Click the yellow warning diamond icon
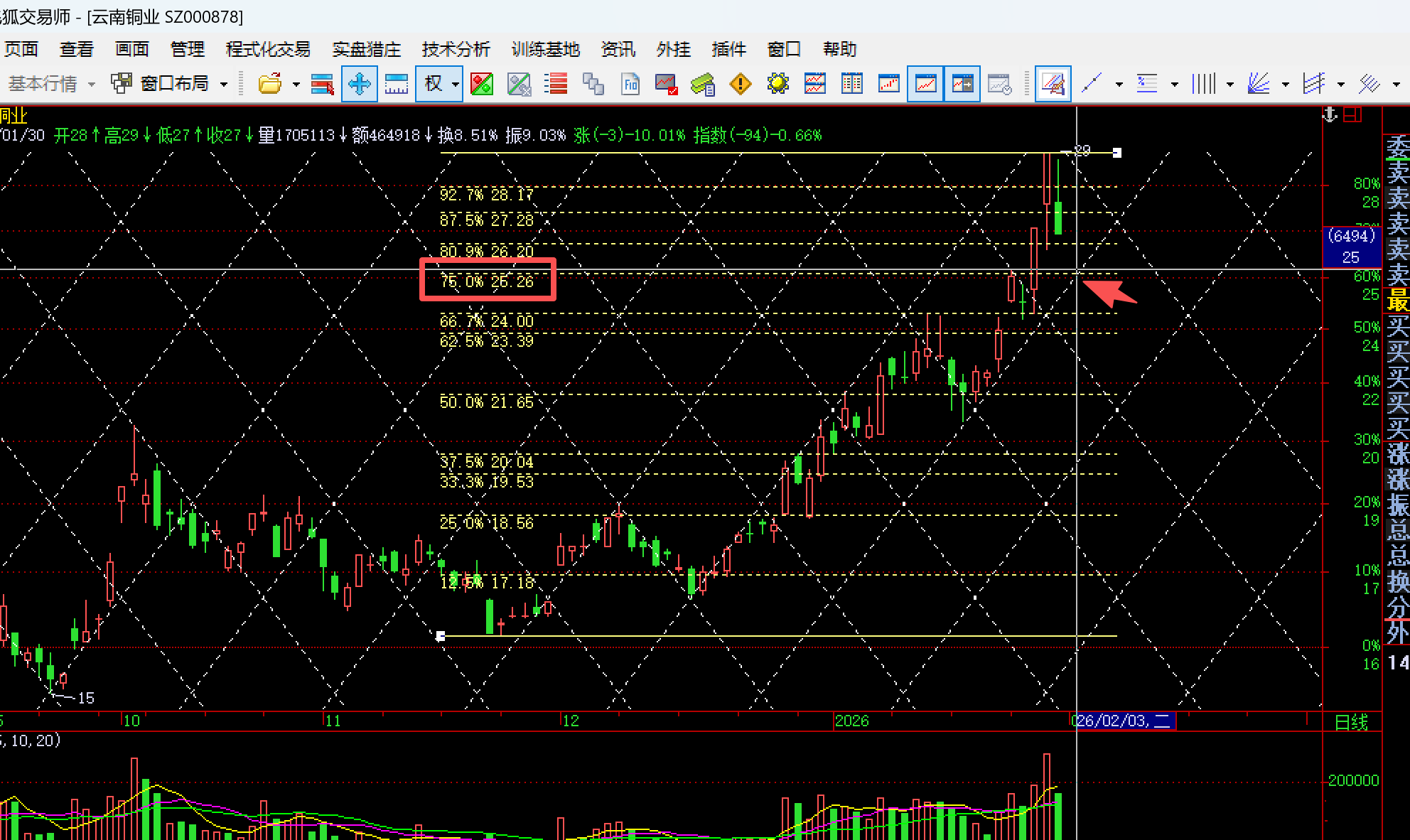The image size is (1410, 840). pyautogui.click(x=740, y=84)
